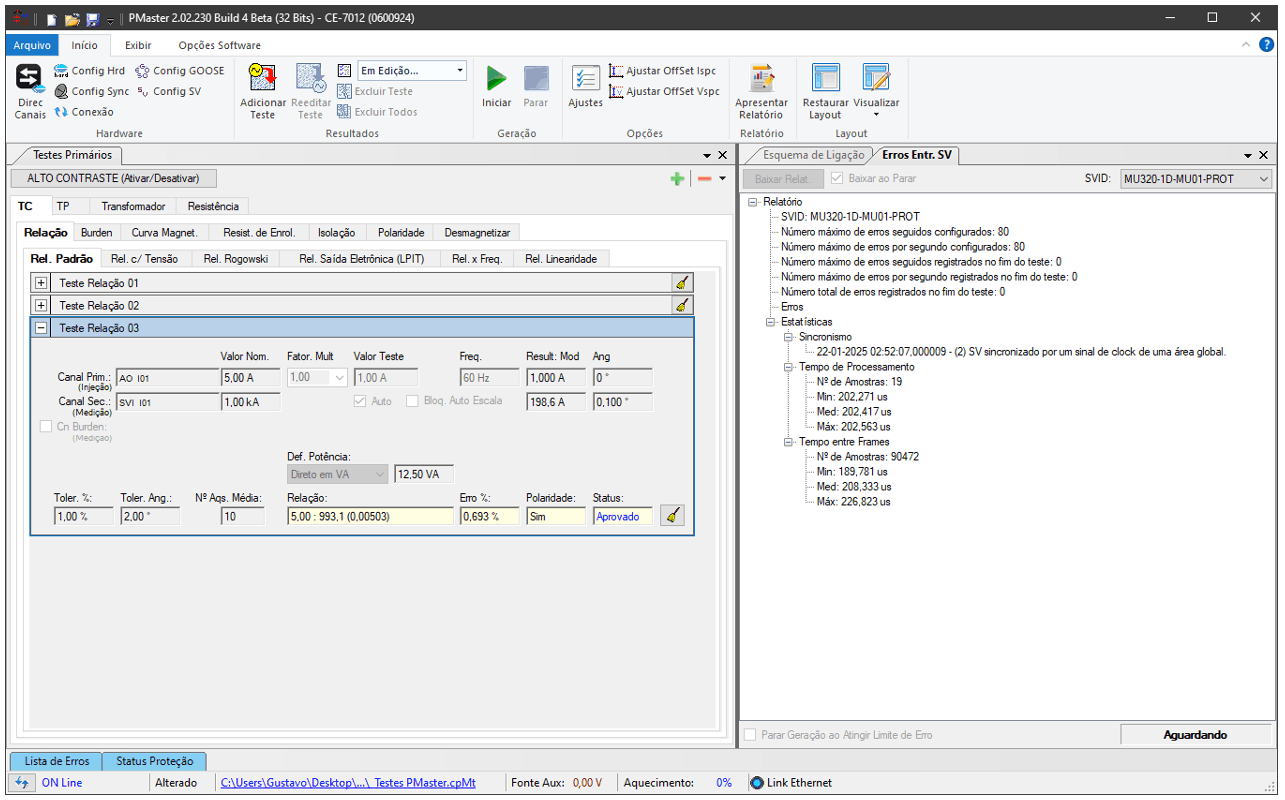Clear Teste Relação 01 with the broom icon
Viewport: 1285px width, 800px height.
click(x=681, y=283)
